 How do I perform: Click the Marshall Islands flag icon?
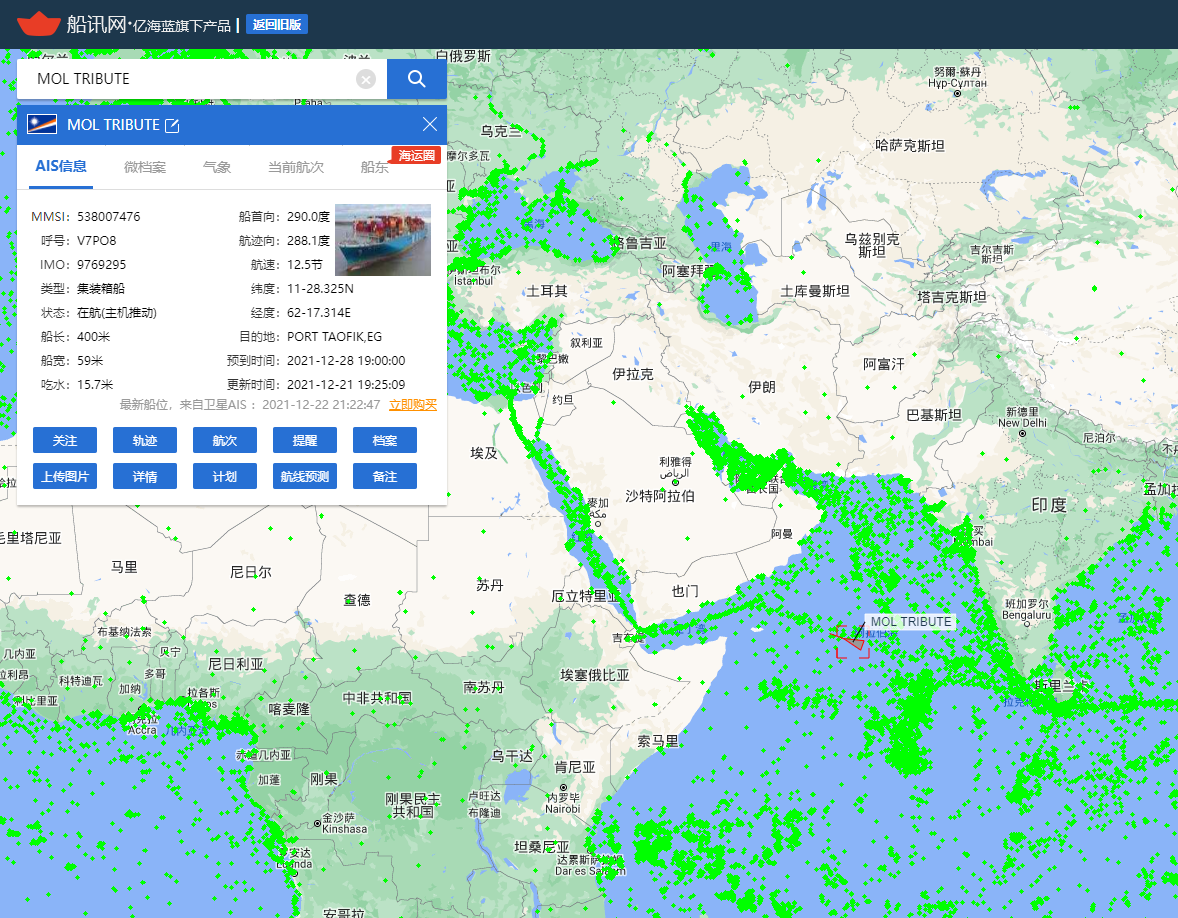coord(42,125)
